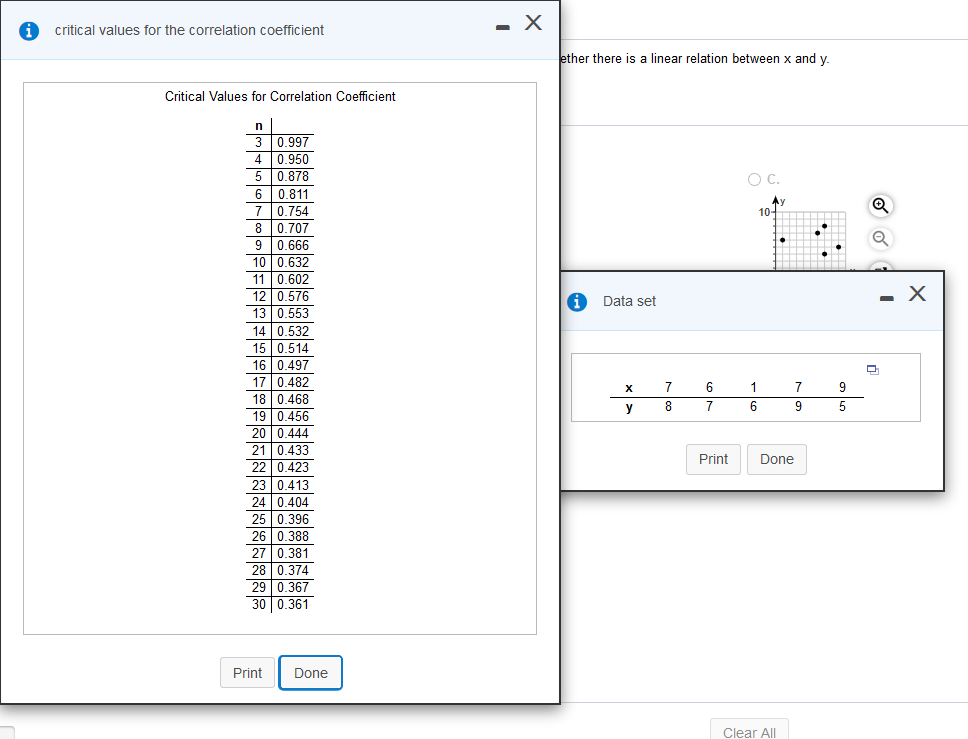Select radio button for answer choice C
This screenshot has height=739, width=968.
click(755, 179)
